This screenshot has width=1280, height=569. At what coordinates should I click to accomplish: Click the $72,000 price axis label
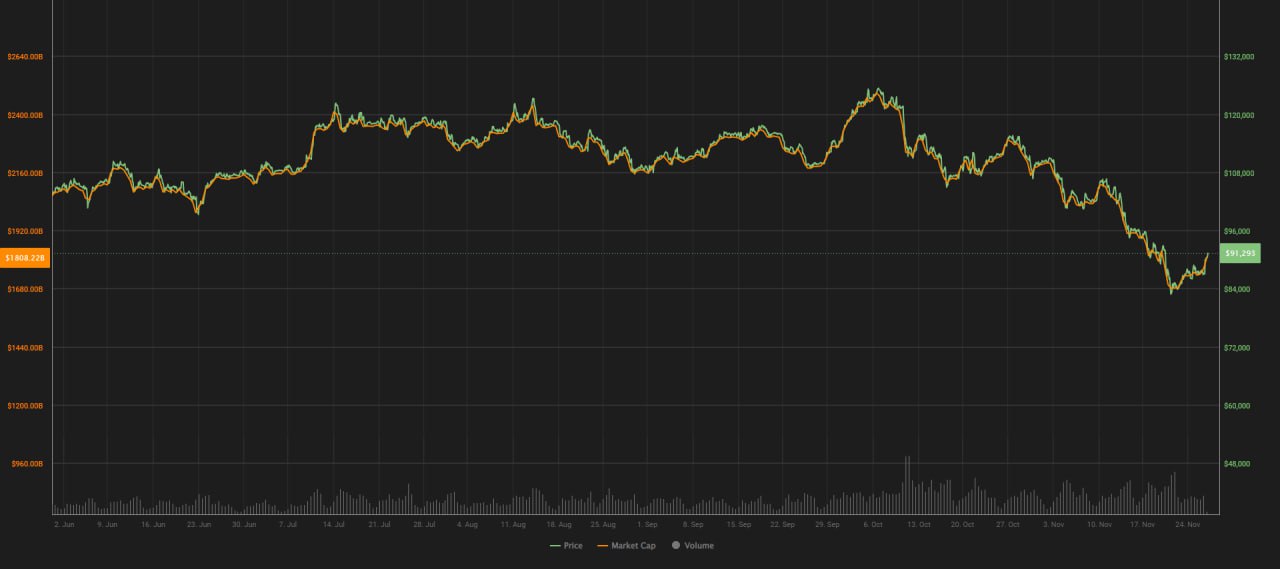[1237, 347]
